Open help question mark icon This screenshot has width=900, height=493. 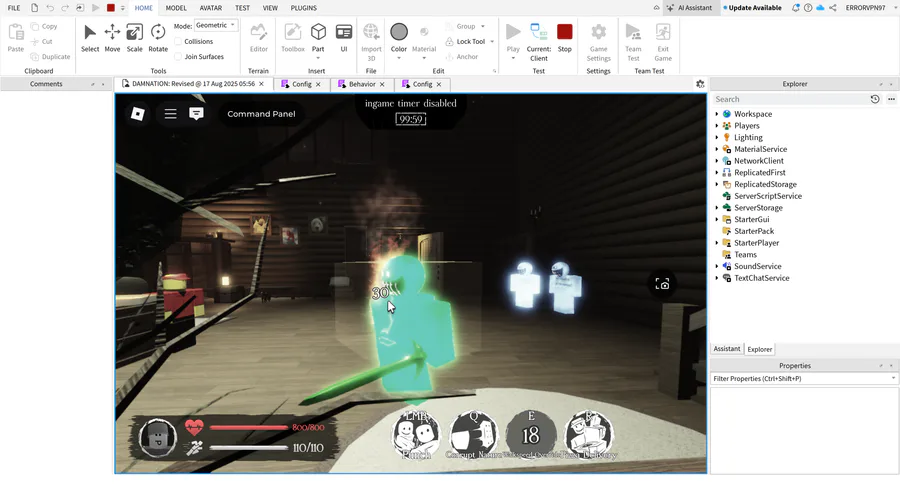coord(808,7)
